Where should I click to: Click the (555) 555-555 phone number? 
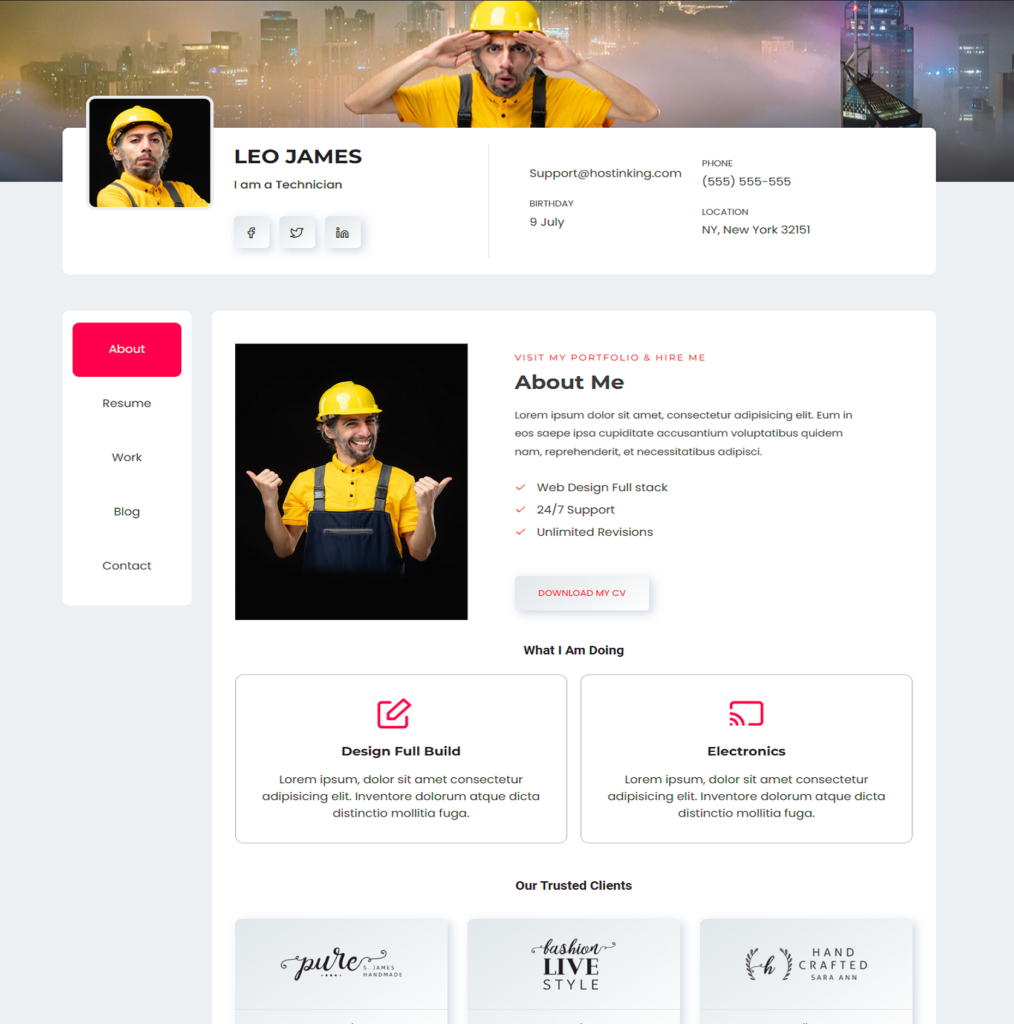746,182
